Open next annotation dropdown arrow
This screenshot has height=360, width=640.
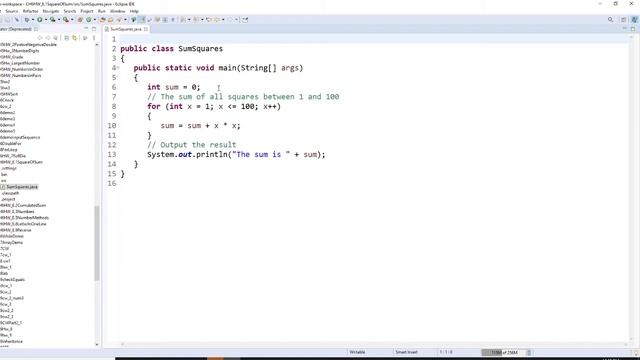tap(189, 20)
